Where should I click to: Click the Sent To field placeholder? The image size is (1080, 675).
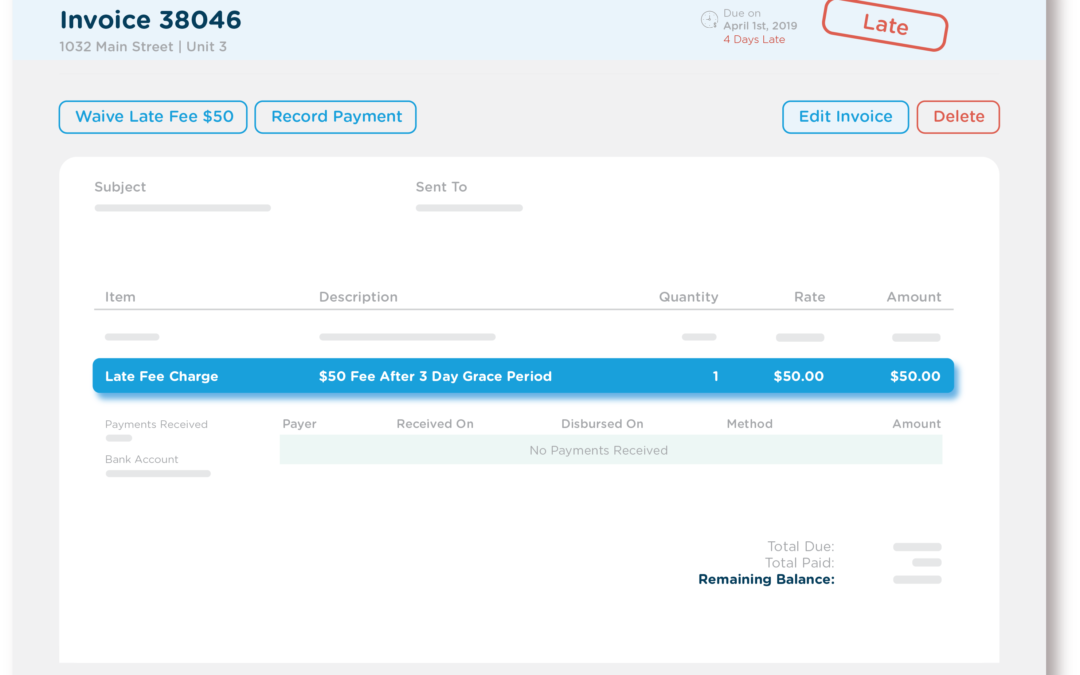(x=468, y=207)
